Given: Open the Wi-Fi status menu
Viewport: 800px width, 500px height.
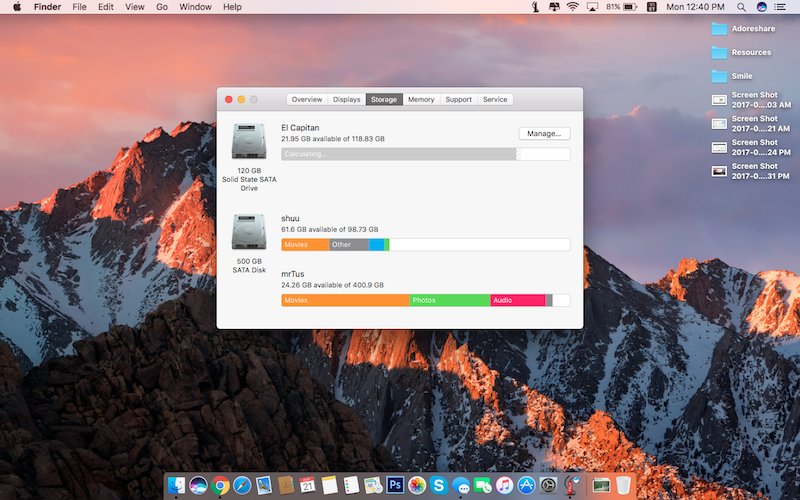Looking at the screenshot, I should point(572,7).
